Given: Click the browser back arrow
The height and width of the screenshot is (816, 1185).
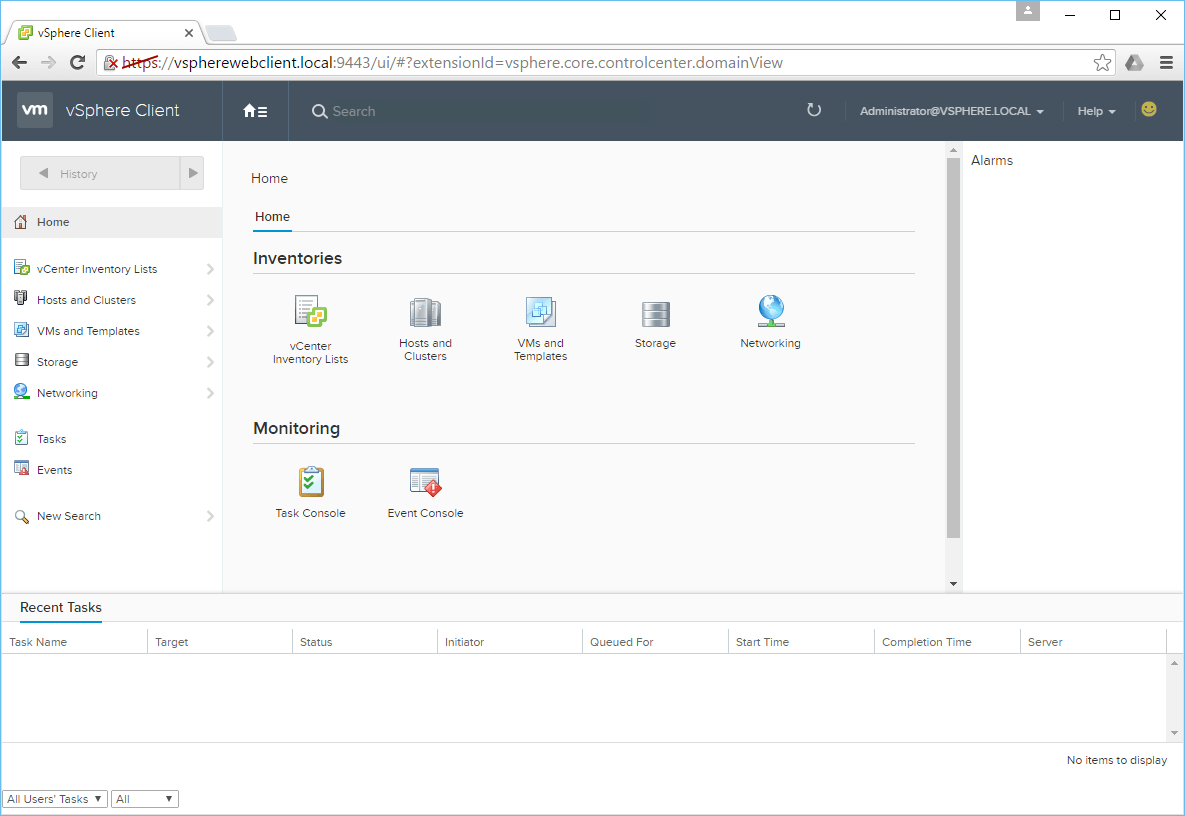Looking at the screenshot, I should tap(20, 63).
